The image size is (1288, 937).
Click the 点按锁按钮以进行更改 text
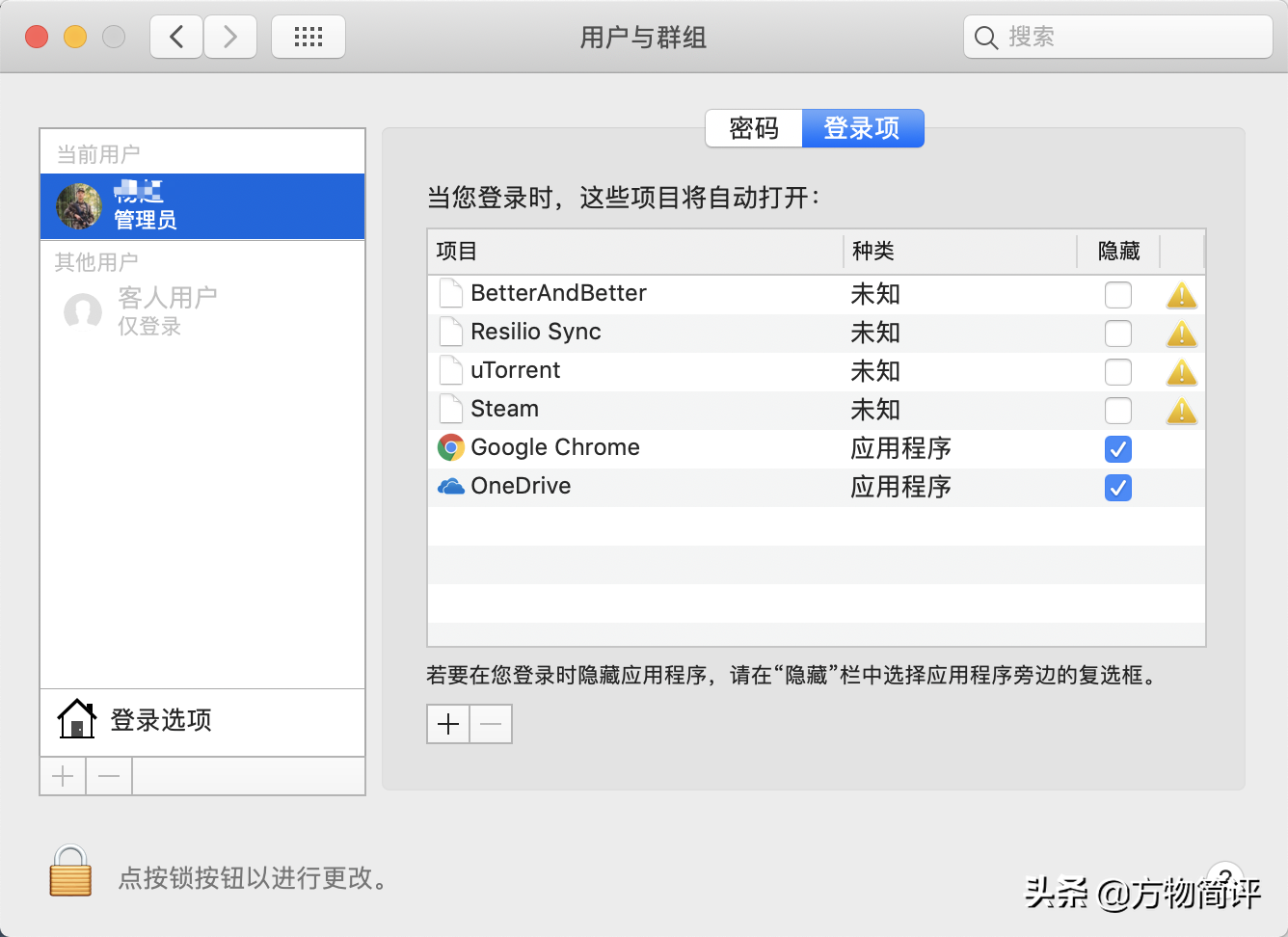(x=253, y=878)
